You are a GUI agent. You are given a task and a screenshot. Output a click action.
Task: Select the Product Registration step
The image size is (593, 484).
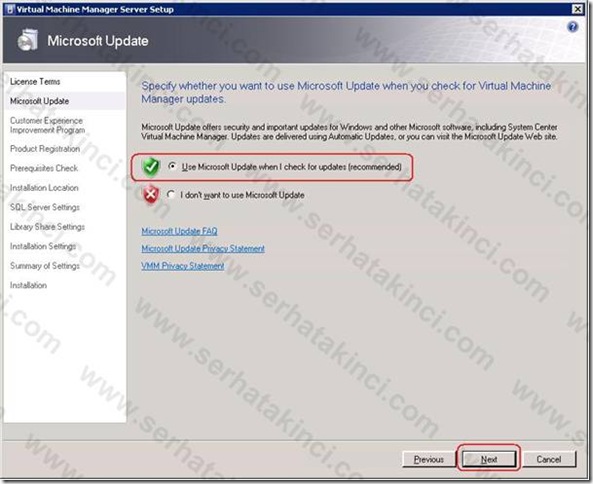click(x=45, y=149)
